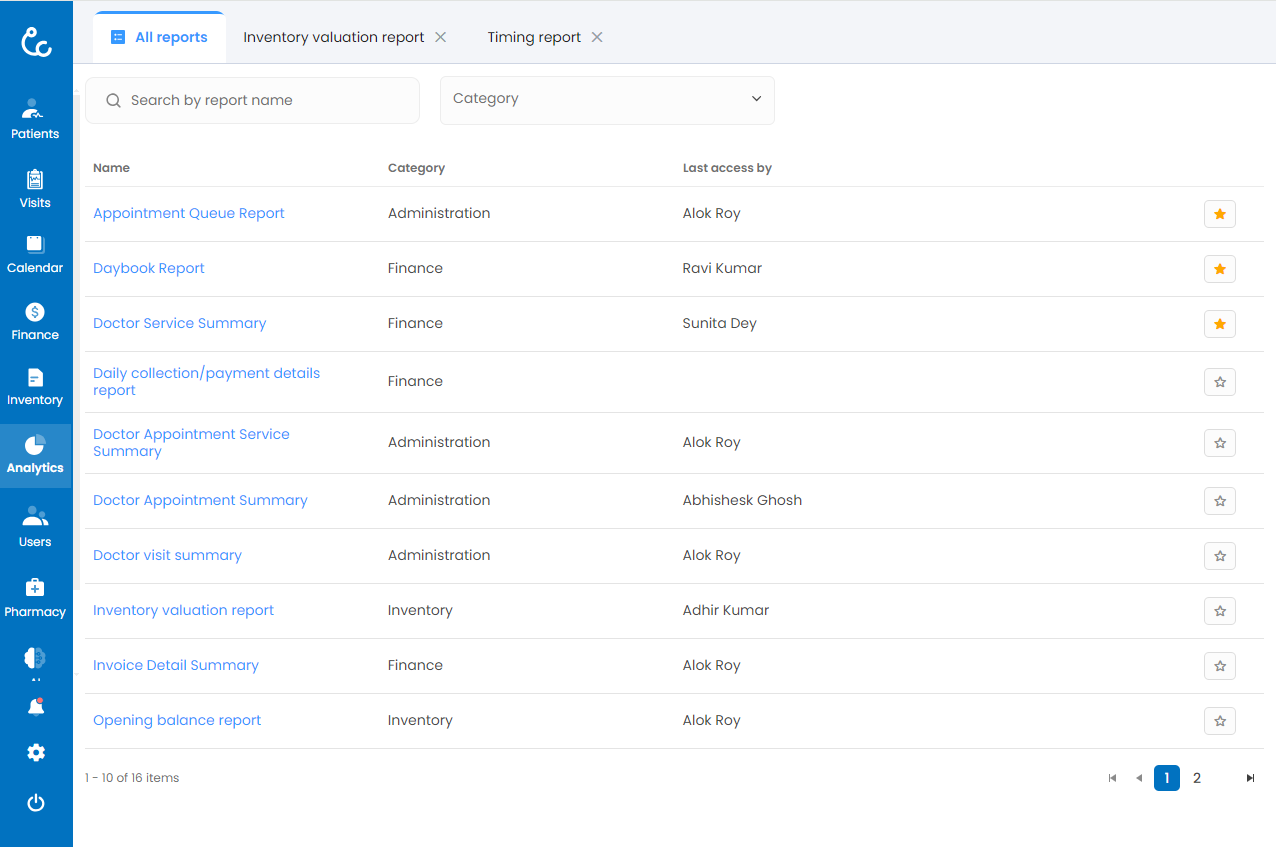Switch to Inventory valuation report tab
The image size is (1276, 847).
click(x=333, y=37)
